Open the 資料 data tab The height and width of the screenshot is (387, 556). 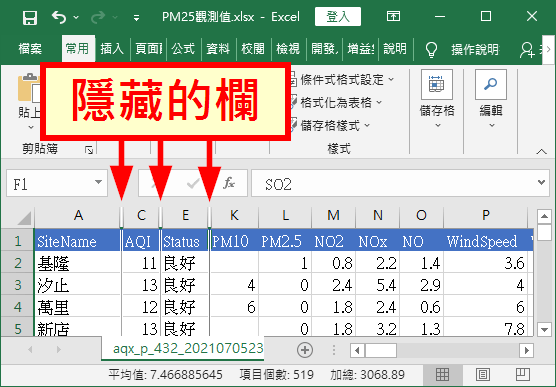218,49
